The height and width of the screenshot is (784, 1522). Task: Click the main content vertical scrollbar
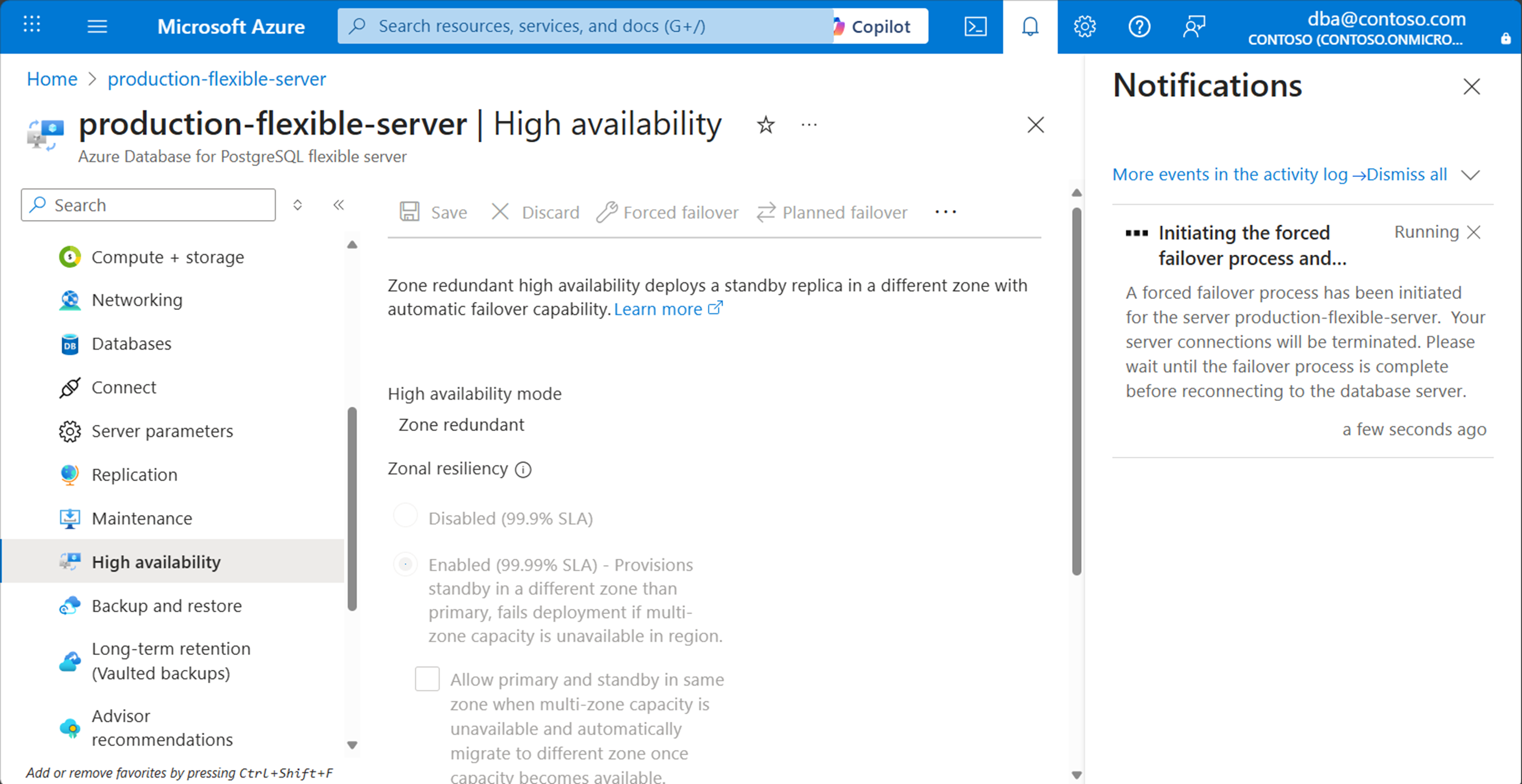click(1077, 390)
